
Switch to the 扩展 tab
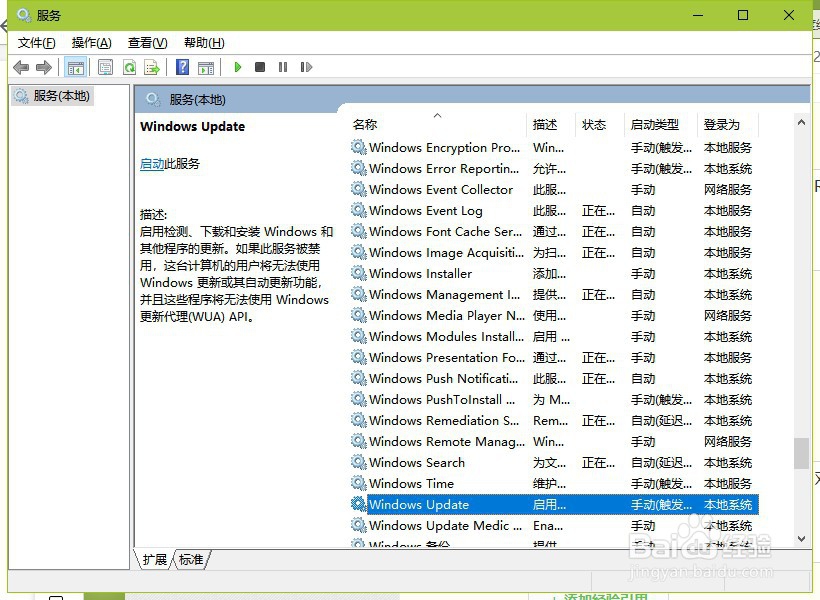click(155, 560)
